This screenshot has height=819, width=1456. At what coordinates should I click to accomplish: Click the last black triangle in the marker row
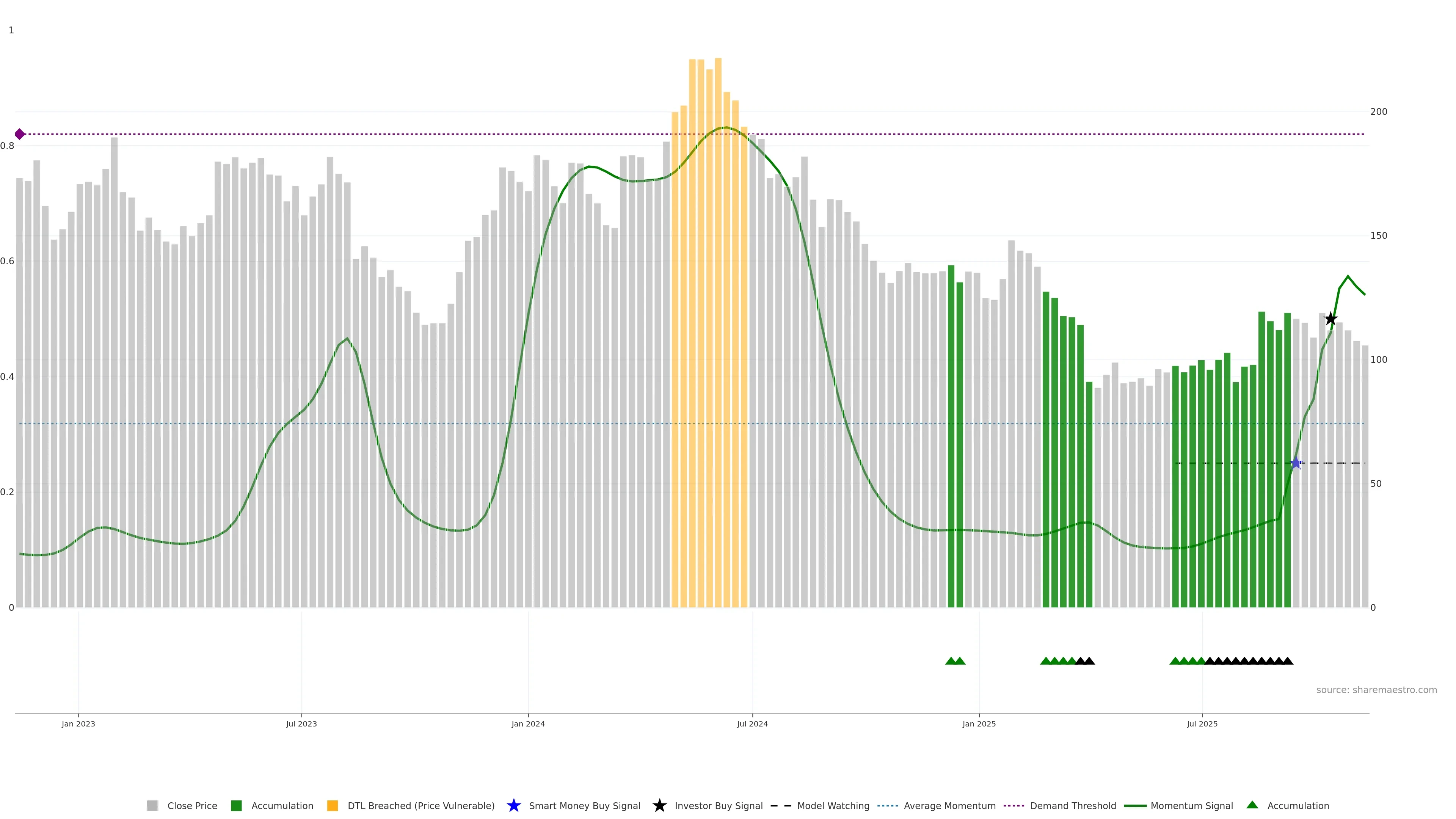pyautogui.click(x=1288, y=661)
